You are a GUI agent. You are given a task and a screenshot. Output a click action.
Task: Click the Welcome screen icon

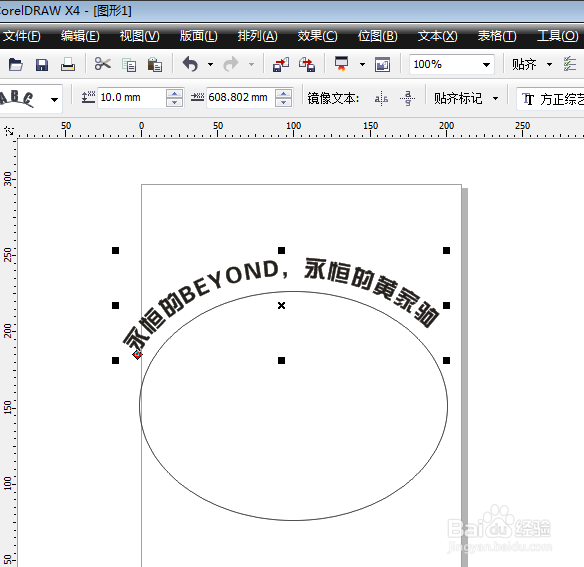383,65
